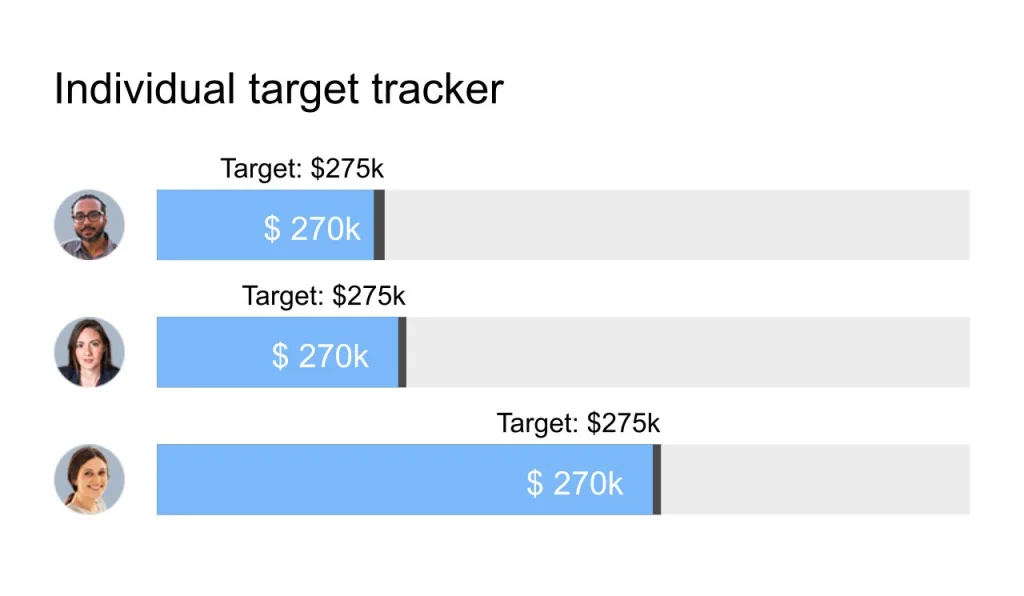Click the grey unfilled area of middle bar
This screenshot has width=1024, height=596.
(x=688, y=353)
